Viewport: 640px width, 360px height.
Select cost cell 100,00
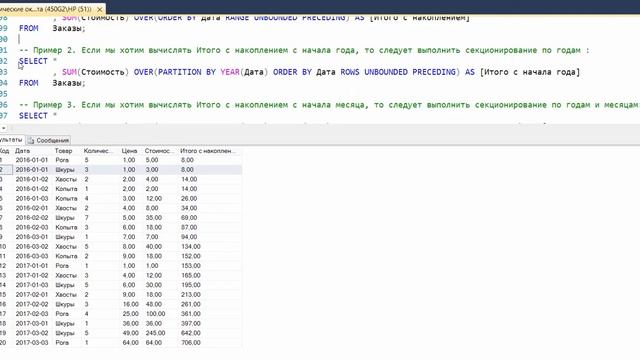pyautogui.click(x=155, y=314)
